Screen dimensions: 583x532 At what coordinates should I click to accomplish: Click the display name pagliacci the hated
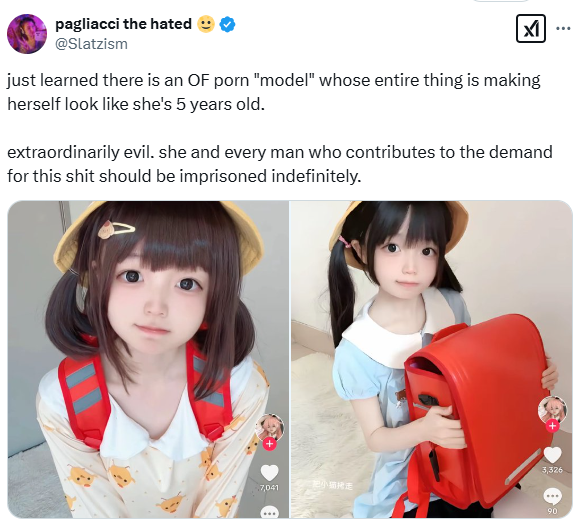[x=123, y=24]
